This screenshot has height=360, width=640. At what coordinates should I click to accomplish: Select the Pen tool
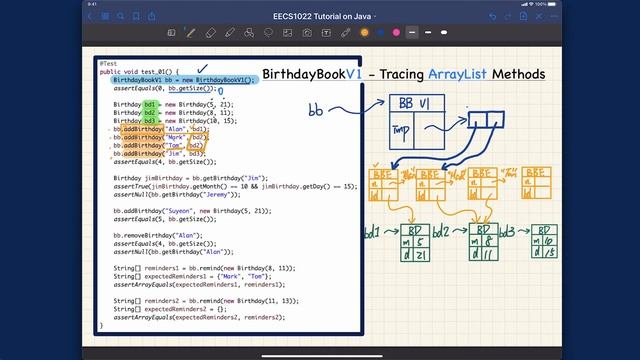click(x=191, y=33)
